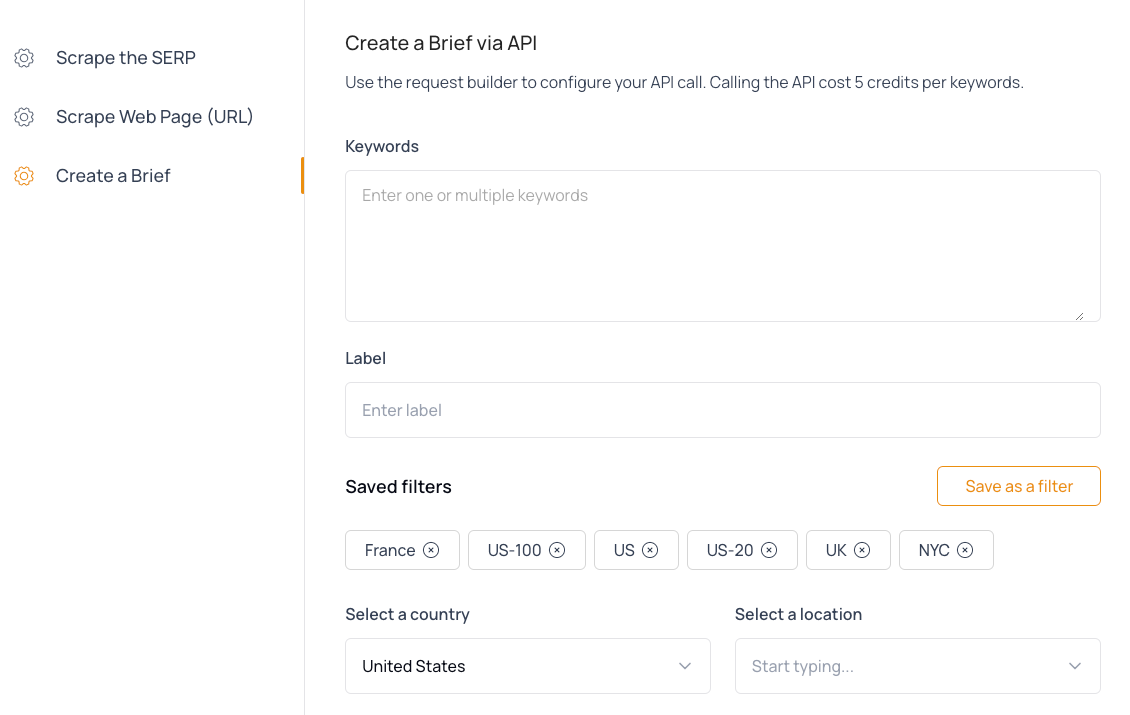Remove the US-100 saved filter
The image size is (1130, 715).
[x=558, y=549]
